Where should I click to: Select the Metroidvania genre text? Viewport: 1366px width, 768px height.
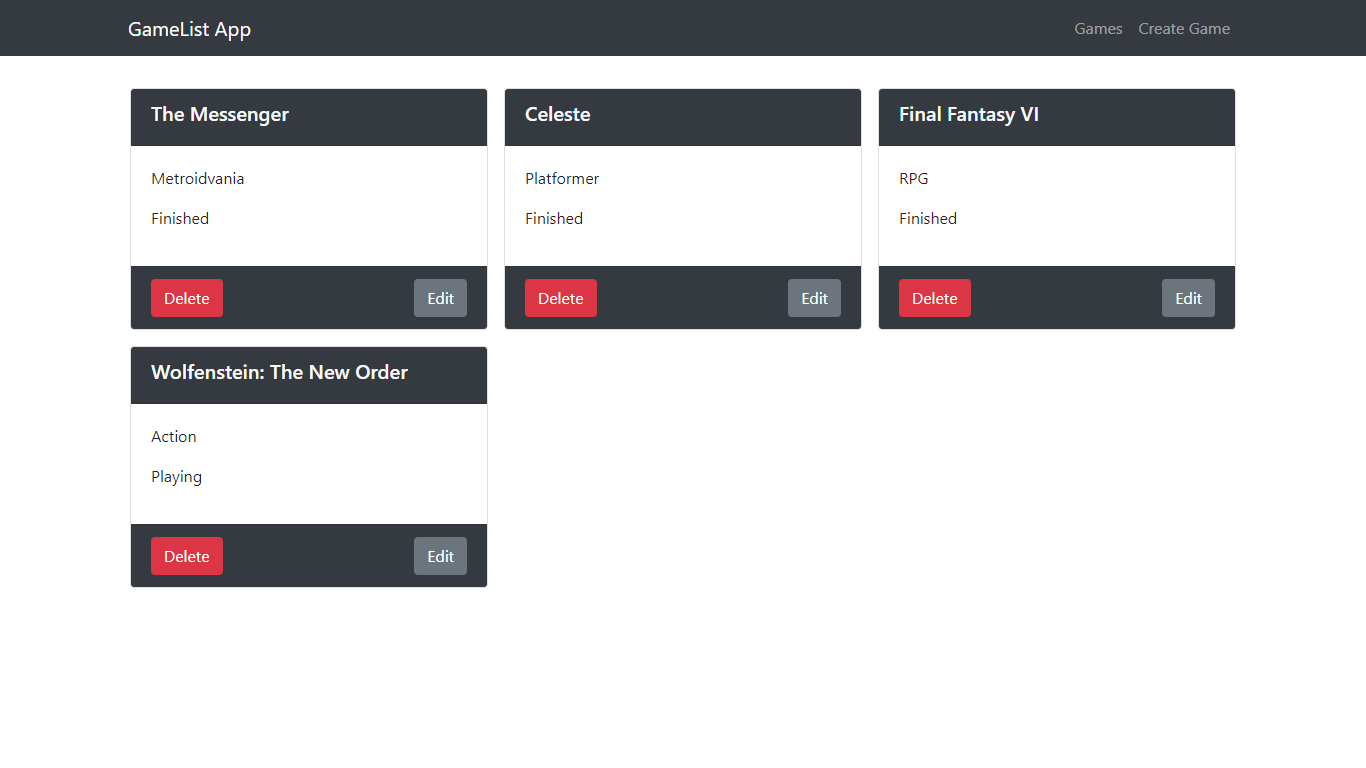198,178
